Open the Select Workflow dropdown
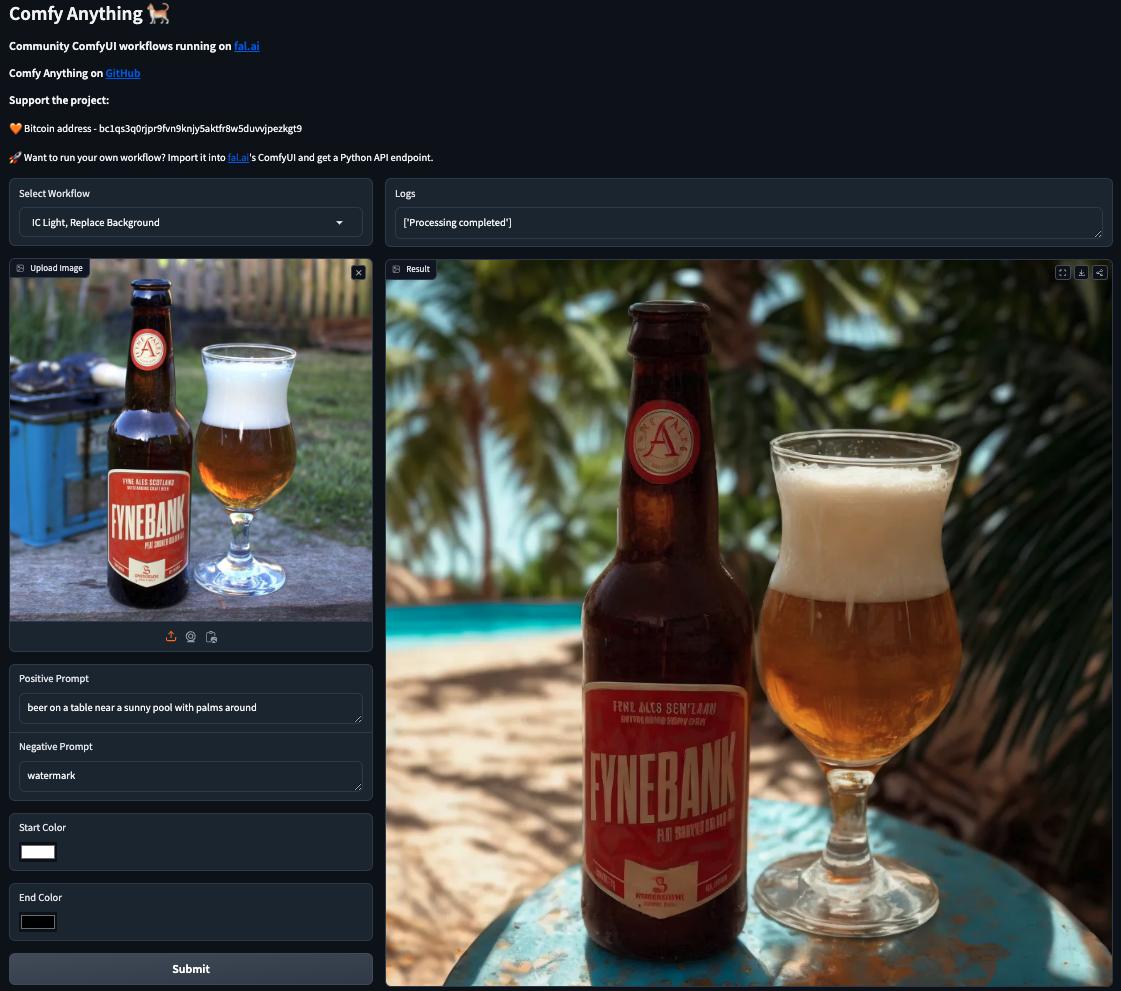The height and width of the screenshot is (991, 1121). point(191,222)
